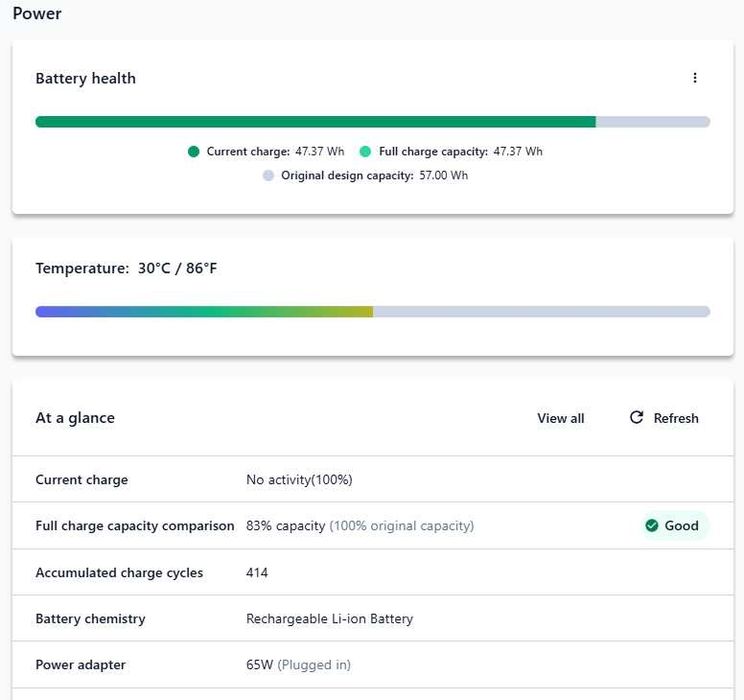
Task: Click the Battery health card title
Action: point(85,78)
